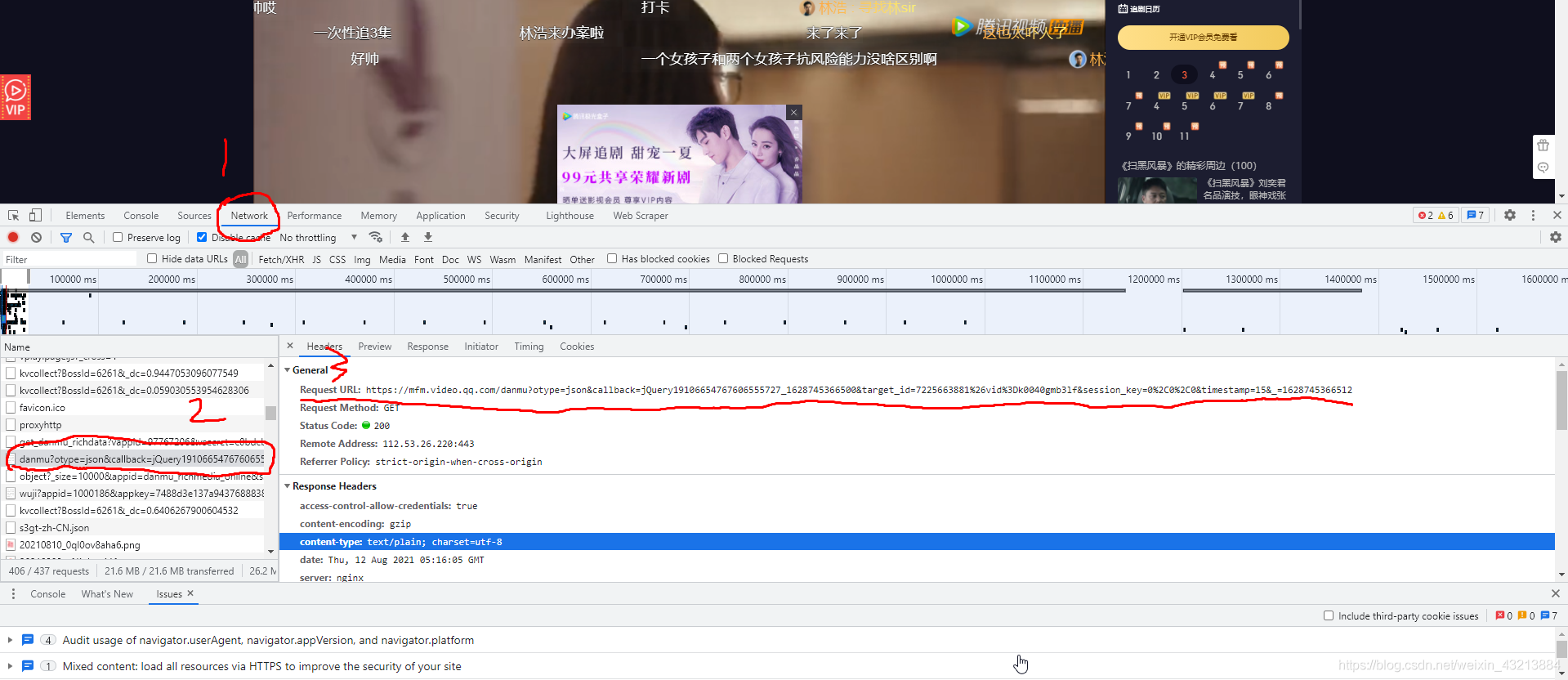
Task: Activate the inspect element picker icon
Action: point(13,215)
